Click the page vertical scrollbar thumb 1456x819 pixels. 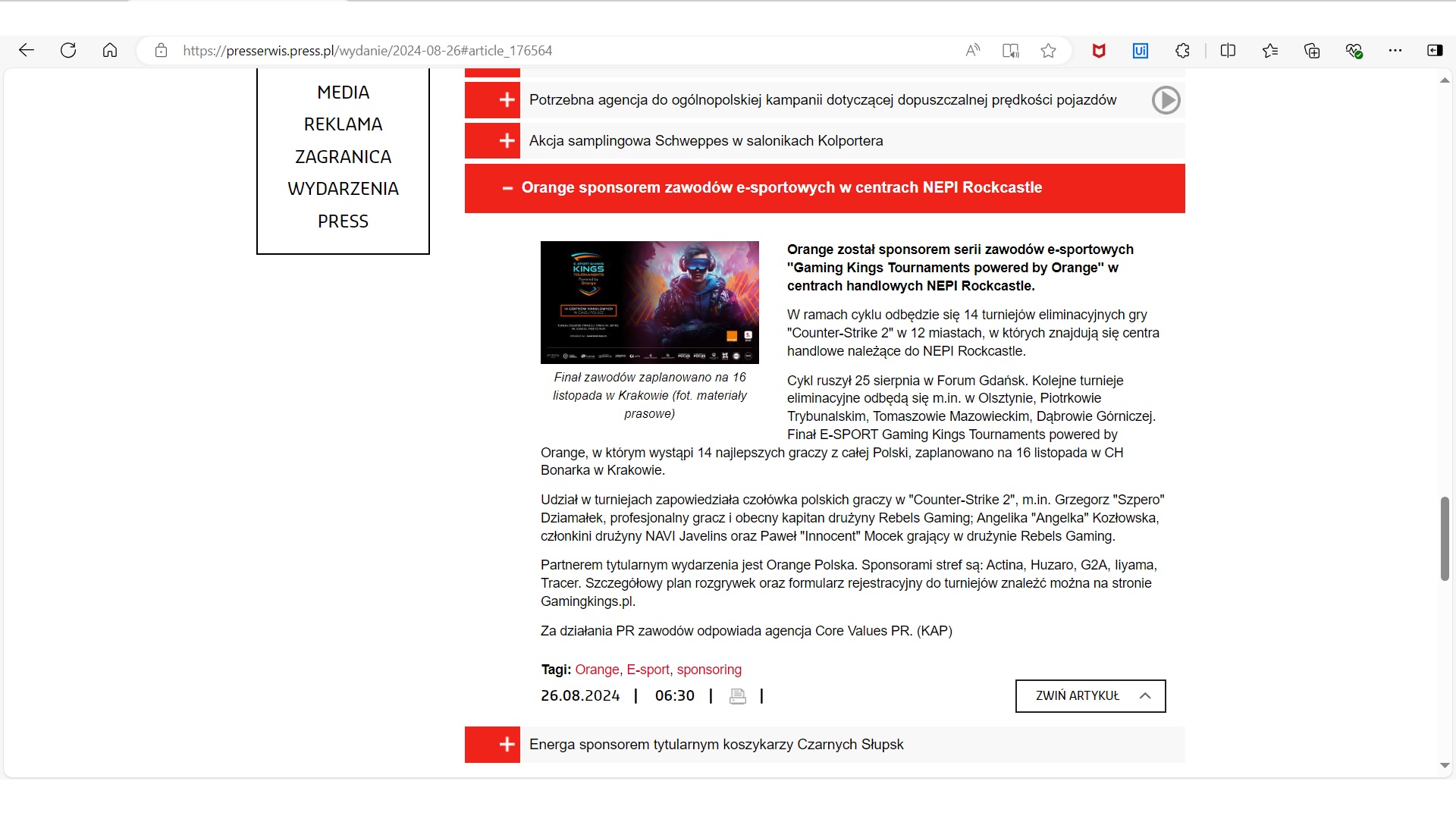pyautogui.click(x=1445, y=539)
